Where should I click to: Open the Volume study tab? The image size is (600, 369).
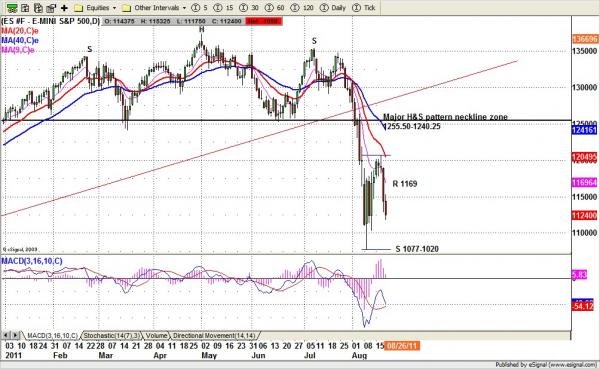[x=156, y=336]
